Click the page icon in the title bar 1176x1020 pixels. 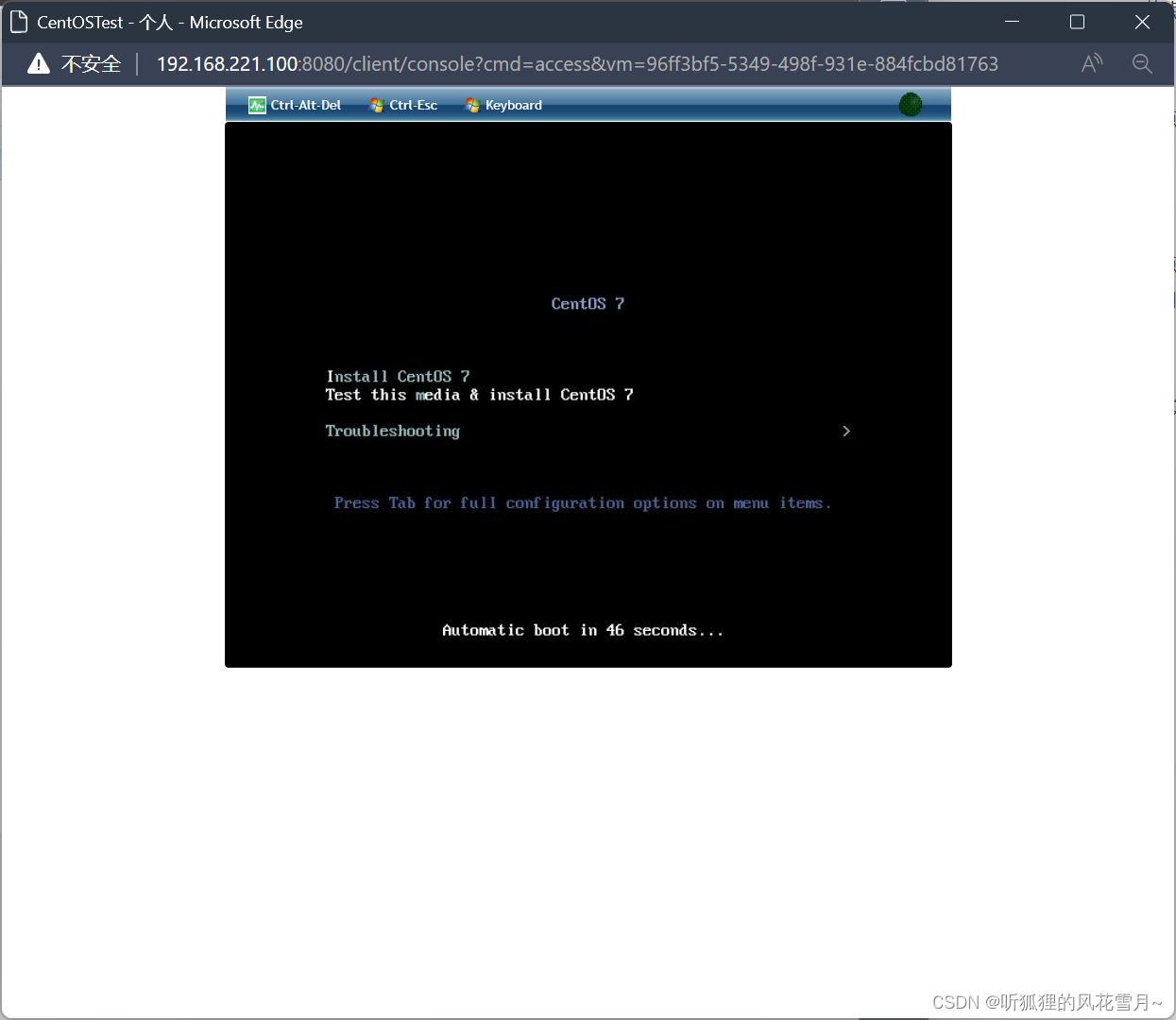[x=18, y=22]
